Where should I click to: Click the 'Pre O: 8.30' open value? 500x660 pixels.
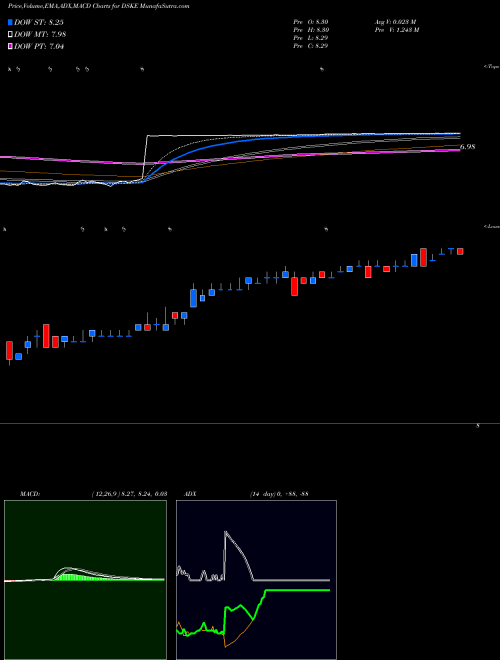point(311,21)
